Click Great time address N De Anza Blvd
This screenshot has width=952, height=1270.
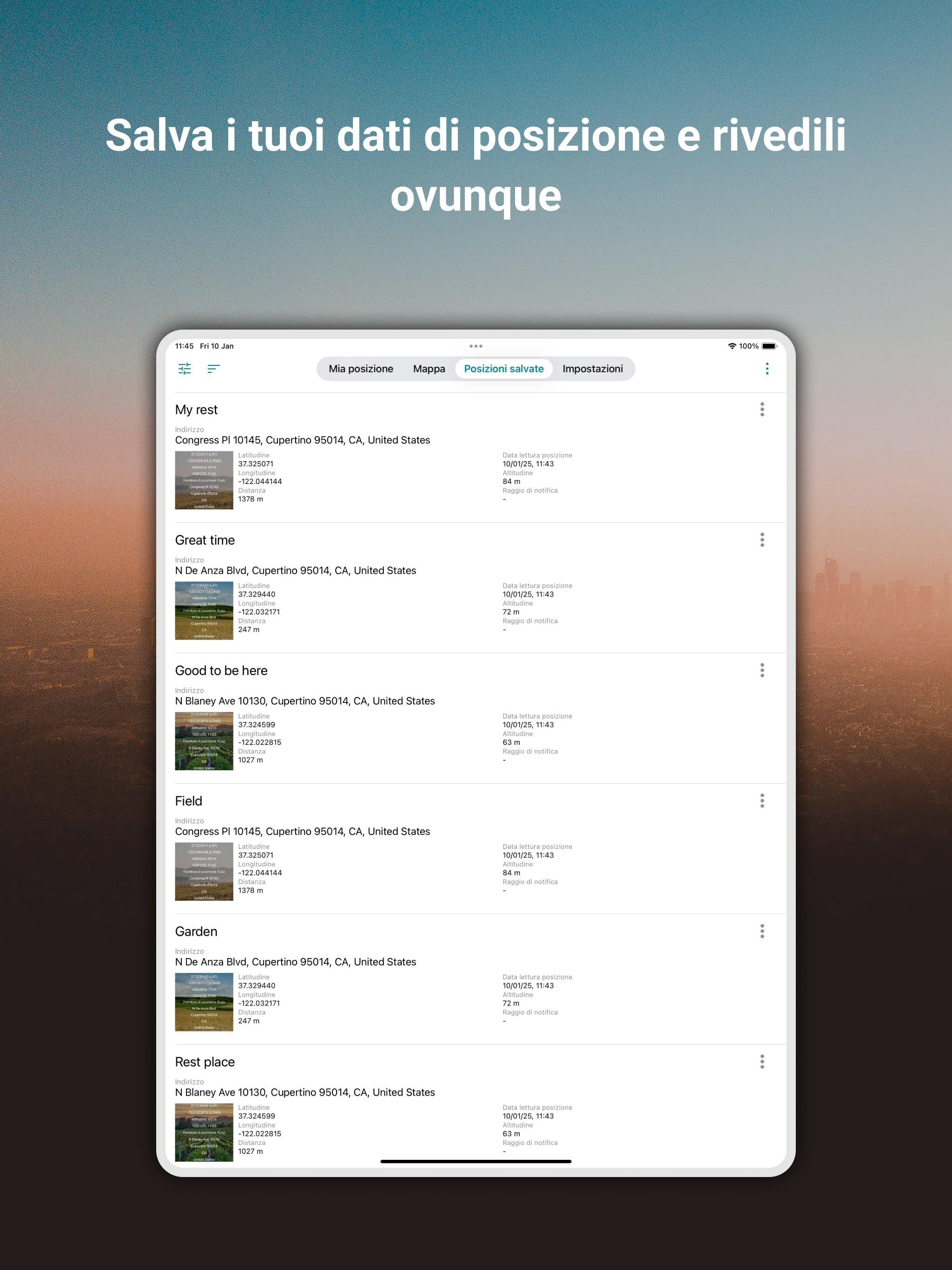coord(296,570)
